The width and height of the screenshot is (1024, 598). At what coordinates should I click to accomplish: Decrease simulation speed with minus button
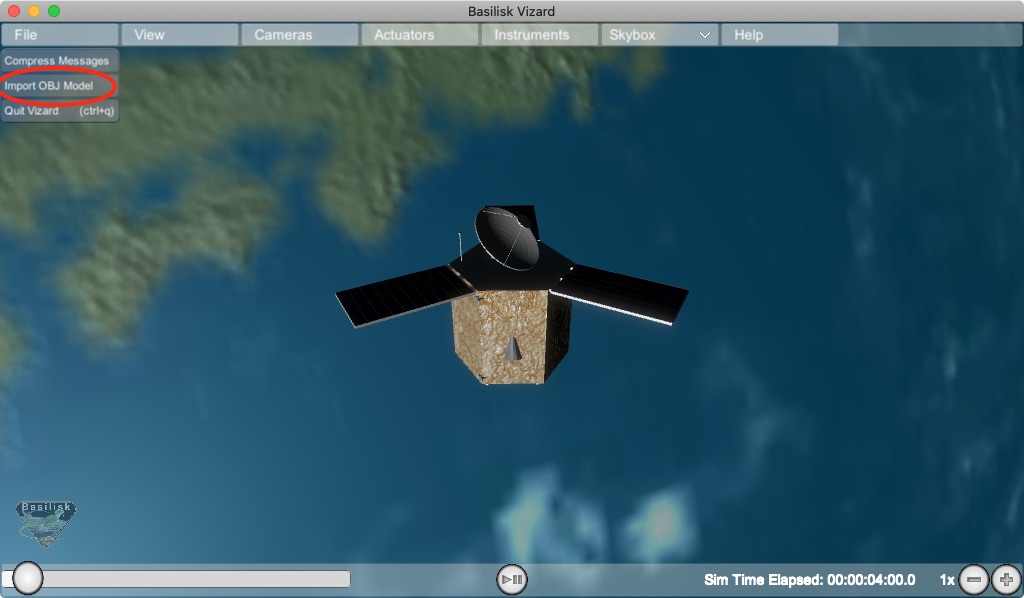[x=974, y=579]
